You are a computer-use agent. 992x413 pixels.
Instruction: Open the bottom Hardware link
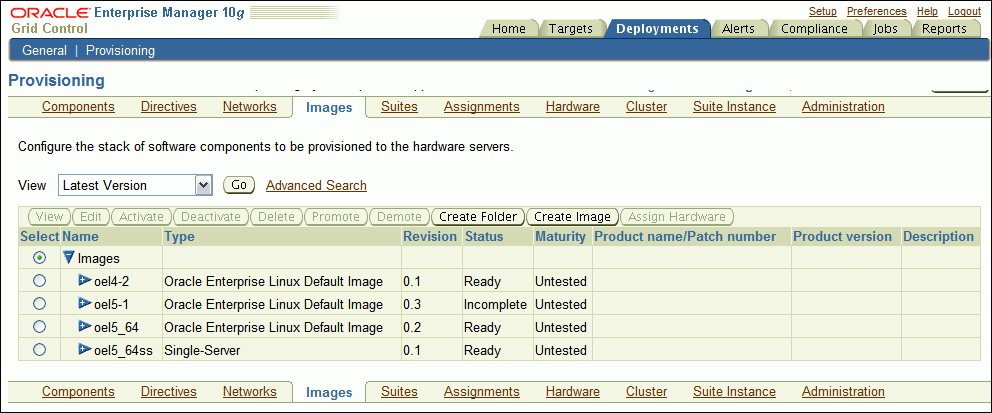tap(573, 391)
